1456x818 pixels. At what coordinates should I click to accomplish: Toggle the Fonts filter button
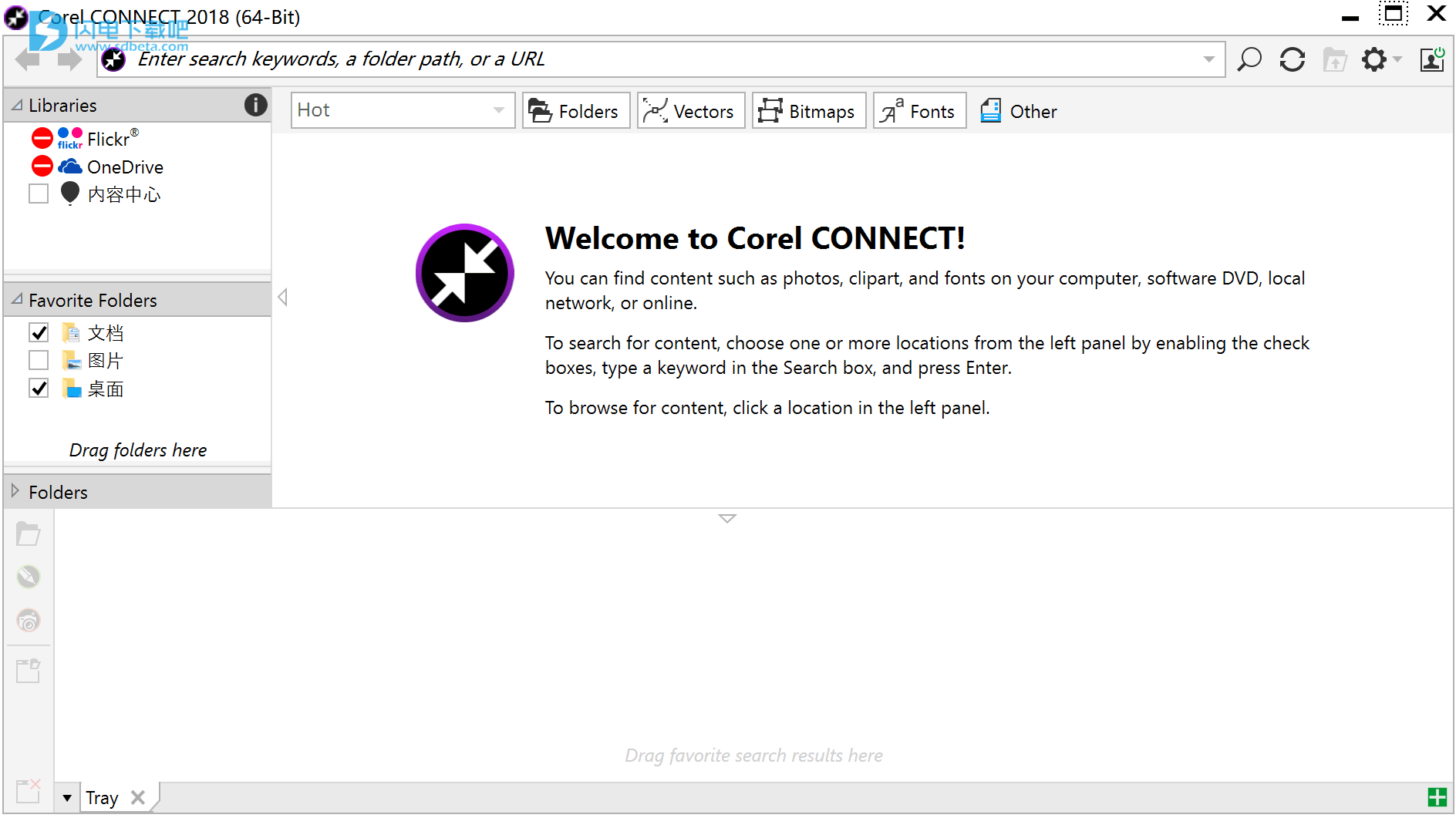pyautogui.click(x=918, y=111)
